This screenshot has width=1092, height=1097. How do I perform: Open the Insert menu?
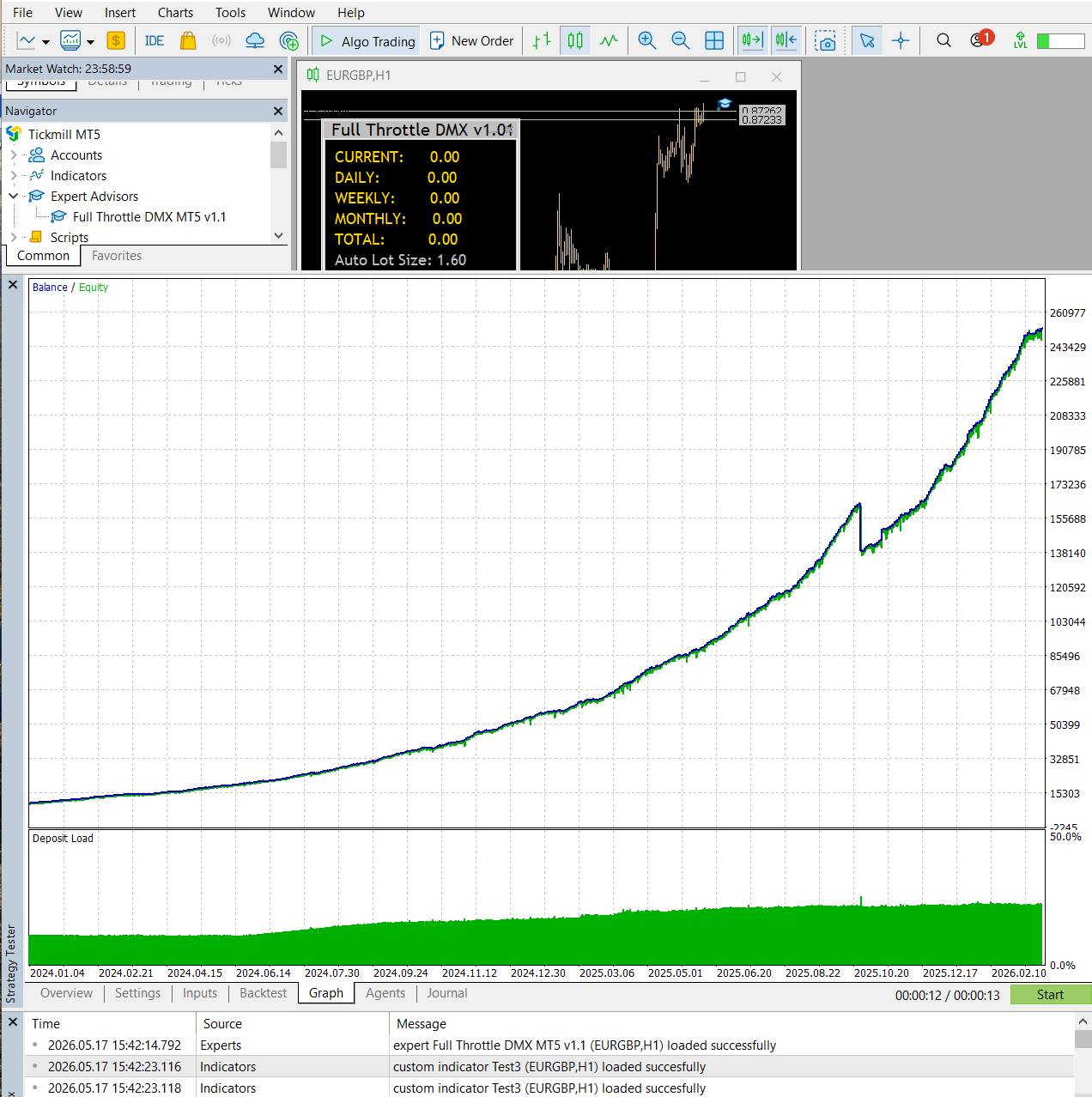click(x=120, y=12)
